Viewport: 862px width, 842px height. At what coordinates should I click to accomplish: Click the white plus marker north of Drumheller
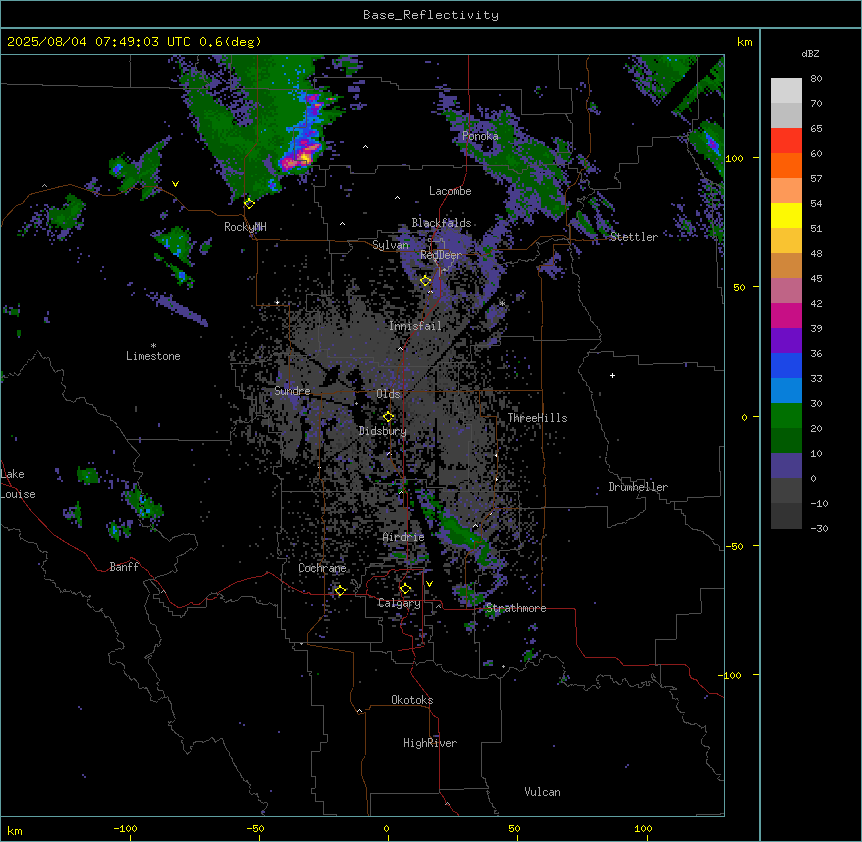pyautogui.click(x=612, y=375)
